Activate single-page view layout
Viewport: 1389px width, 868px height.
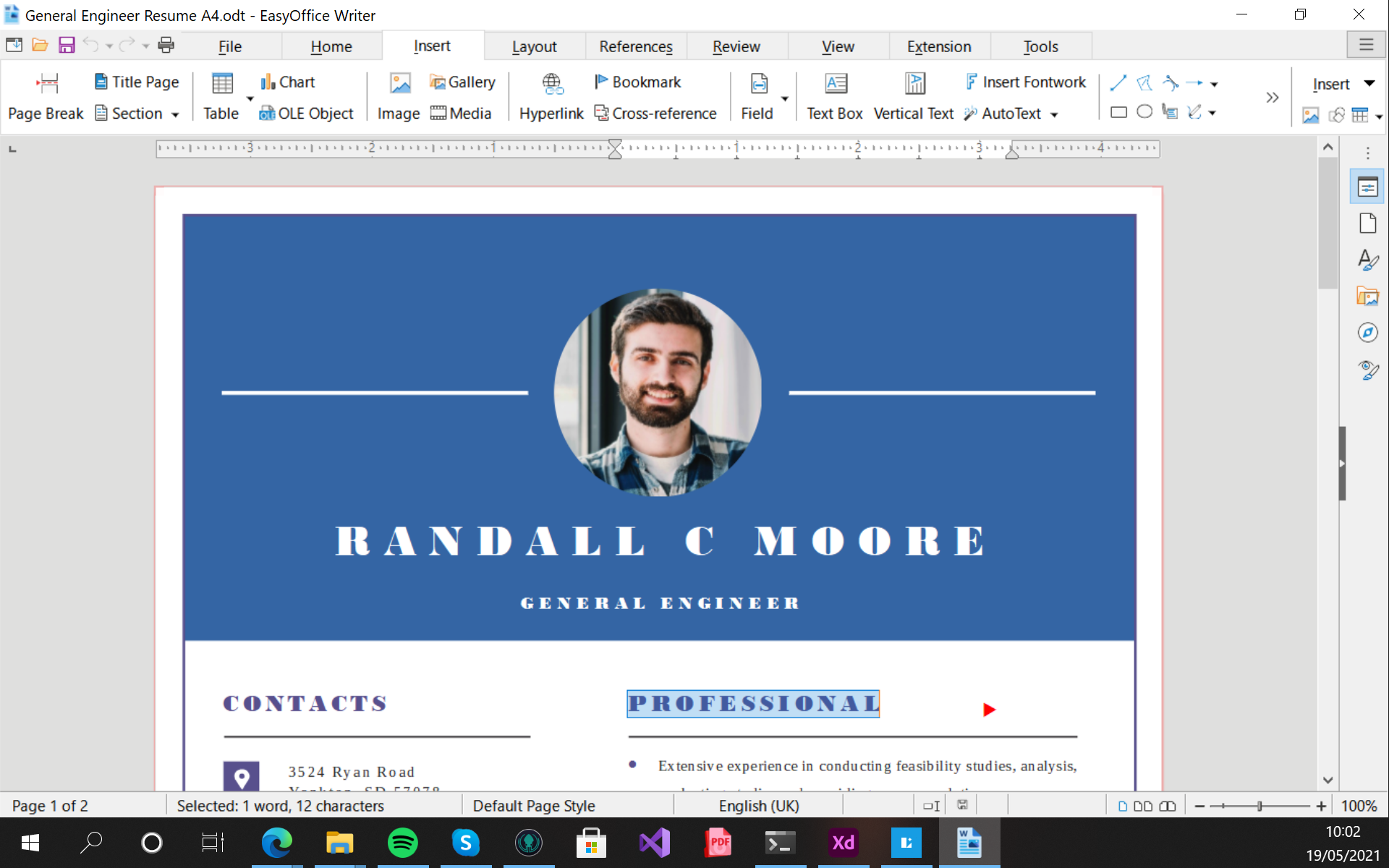1122,805
